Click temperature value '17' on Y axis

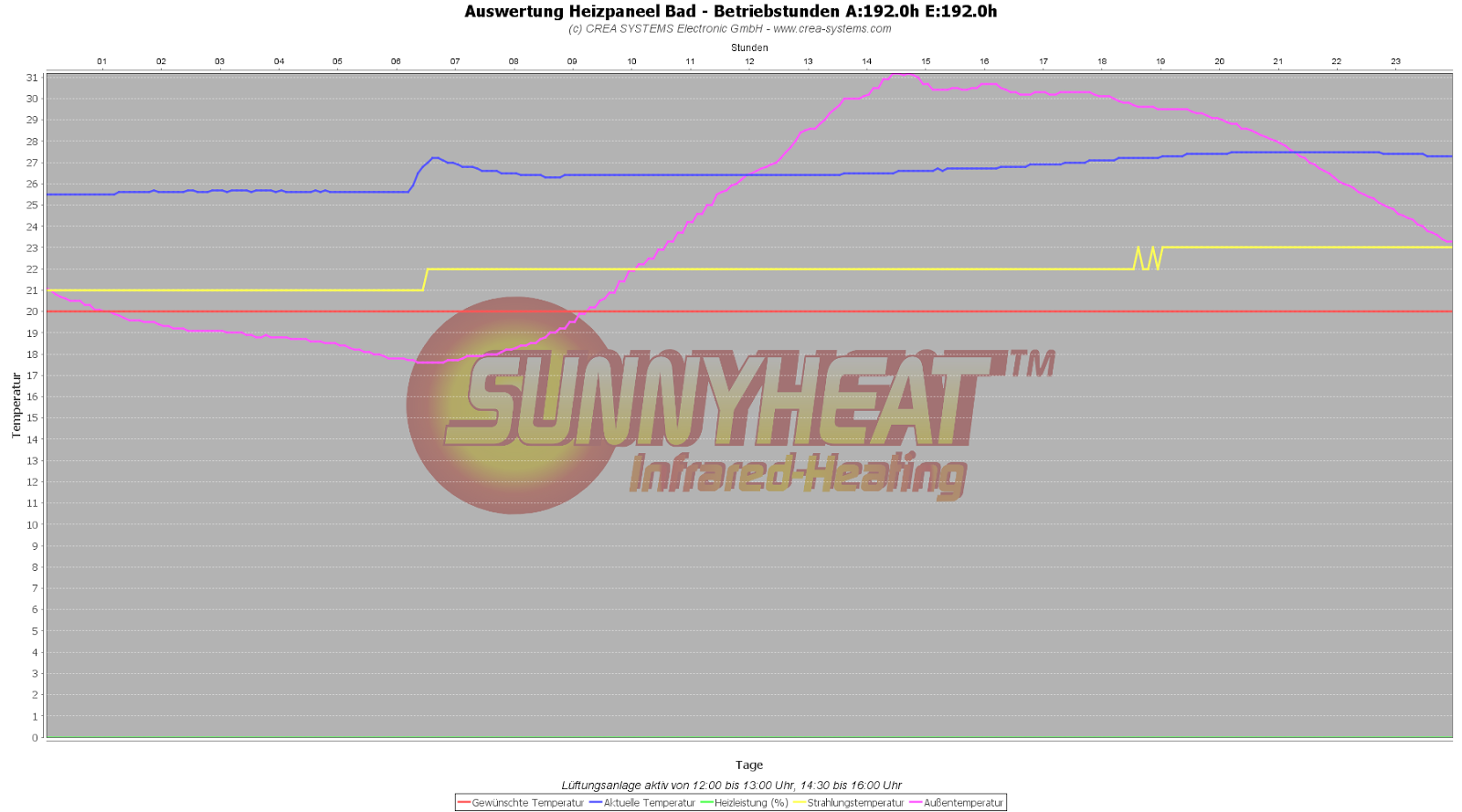32,375
